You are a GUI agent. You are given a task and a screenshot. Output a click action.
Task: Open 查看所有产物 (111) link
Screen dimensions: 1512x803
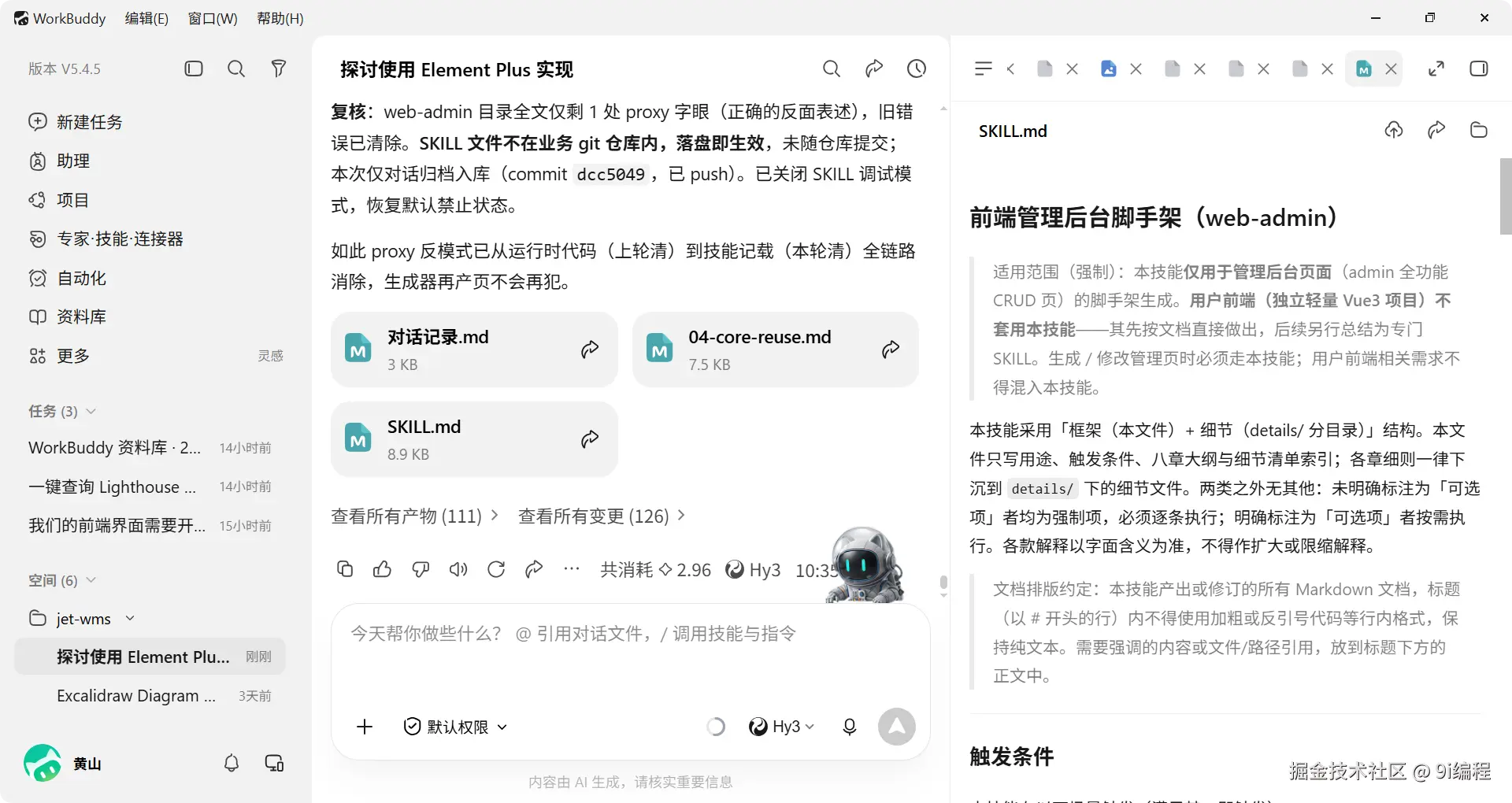pyautogui.click(x=415, y=516)
